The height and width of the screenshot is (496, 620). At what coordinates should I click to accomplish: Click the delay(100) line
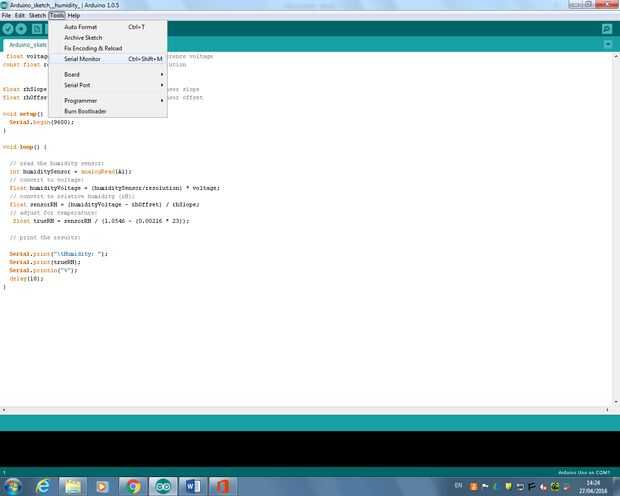tap(26, 278)
